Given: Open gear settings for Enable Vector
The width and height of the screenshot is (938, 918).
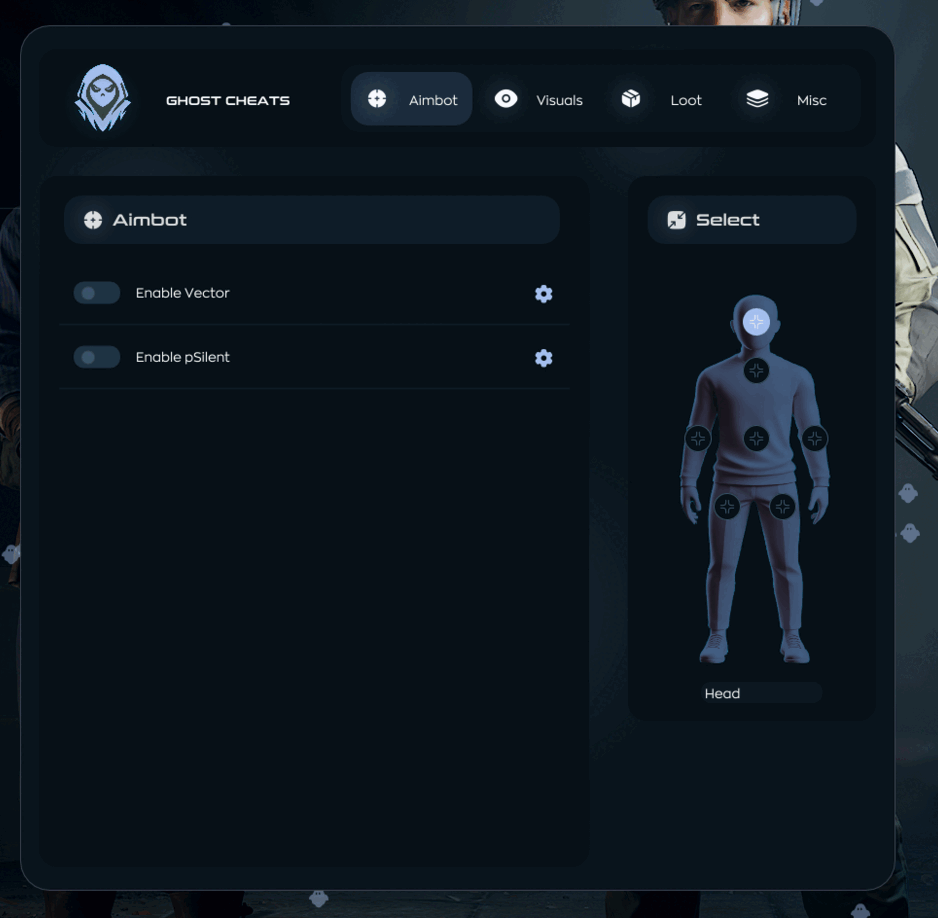Looking at the screenshot, I should point(543,294).
